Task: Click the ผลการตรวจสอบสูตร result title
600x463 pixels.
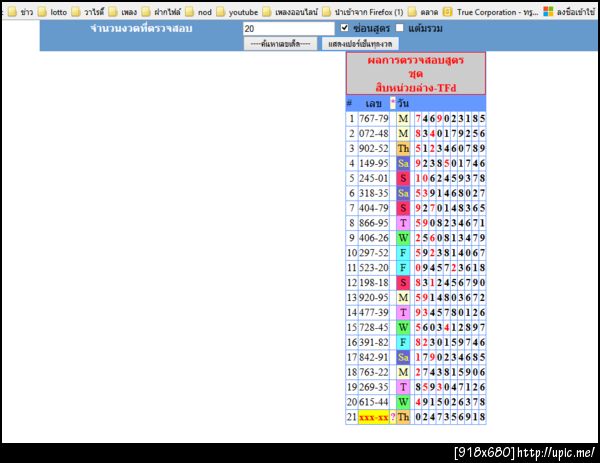Action: click(x=416, y=60)
